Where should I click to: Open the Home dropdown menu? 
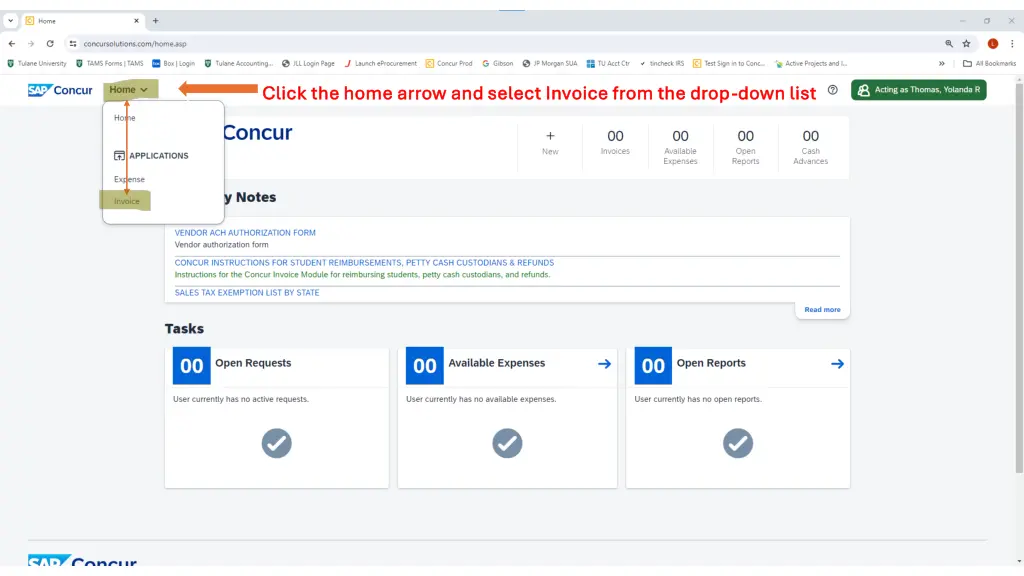click(x=129, y=89)
